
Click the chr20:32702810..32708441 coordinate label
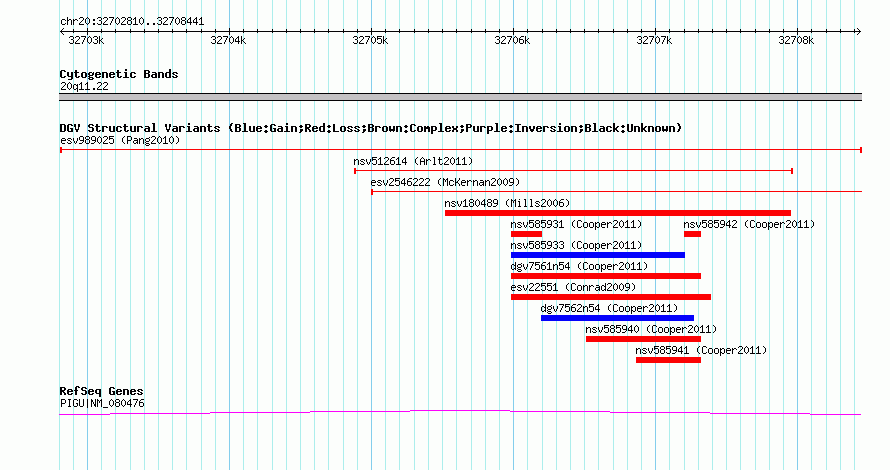pyautogui.click(x=132, y=22)
